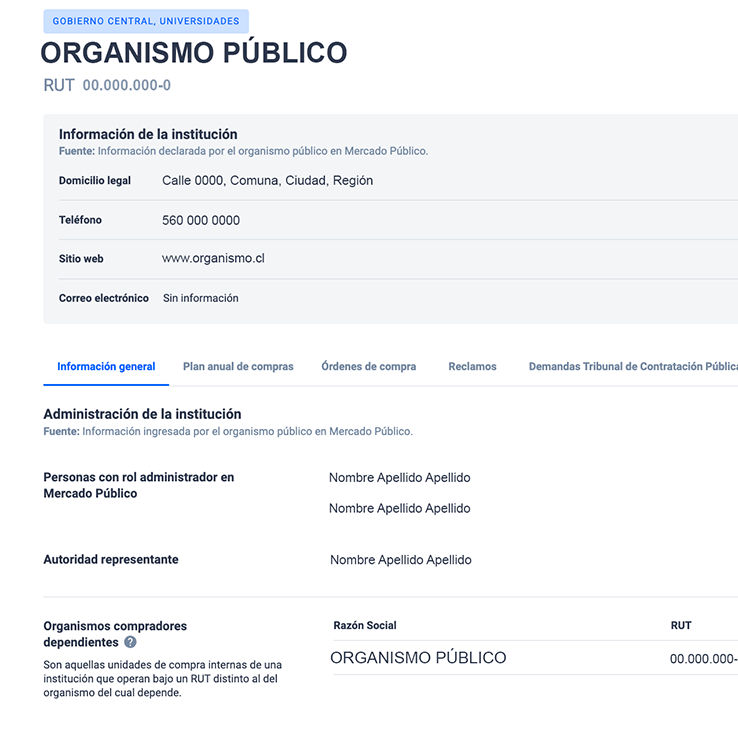Select the first administrator Nombre Apellido Apellido
738x738 pixels.
tap(400, 478)
